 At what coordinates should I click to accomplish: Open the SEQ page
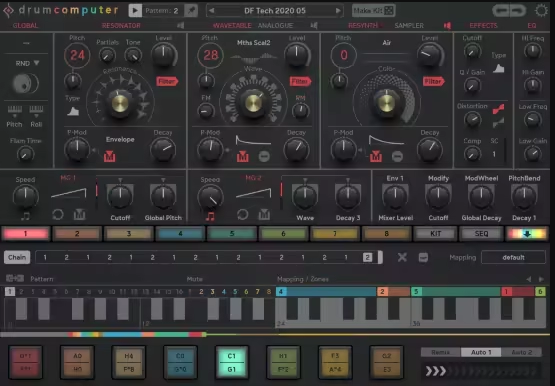point(481,234)
